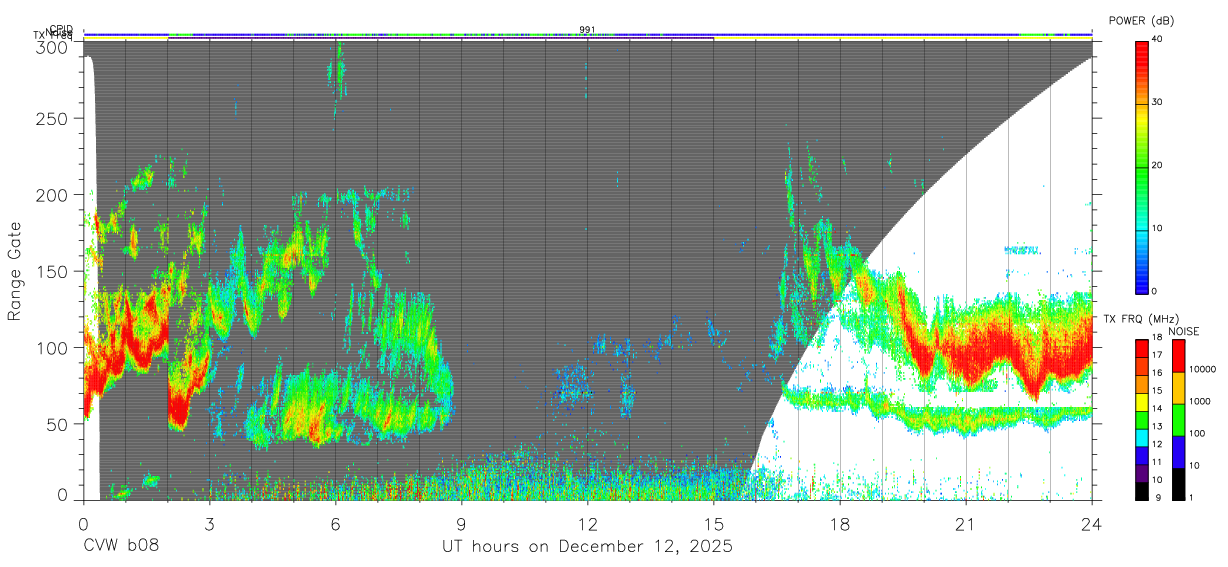Click the UT hour 18 x-axis label
Viewport: 1228px width, 567px height.
840,522
